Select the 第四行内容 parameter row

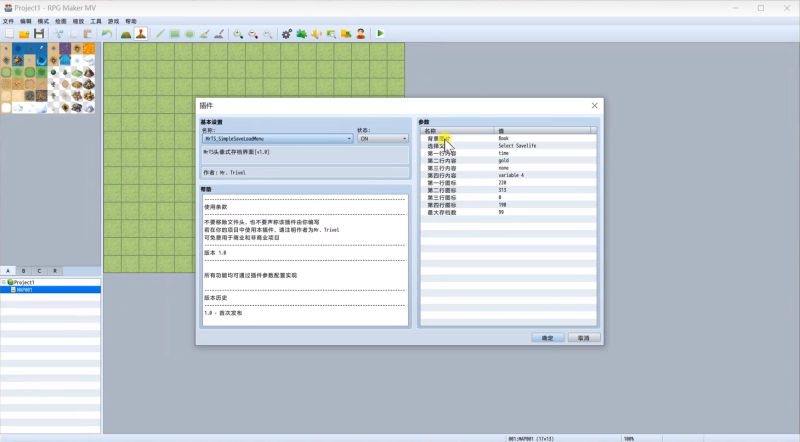[508, 175]
